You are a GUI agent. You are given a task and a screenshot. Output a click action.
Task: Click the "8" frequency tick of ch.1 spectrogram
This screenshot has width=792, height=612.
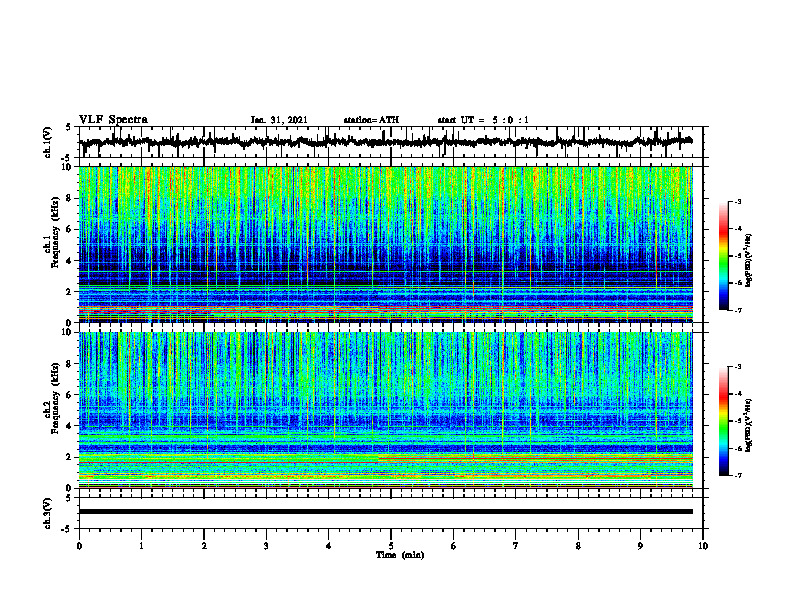(x=70, y=198)
